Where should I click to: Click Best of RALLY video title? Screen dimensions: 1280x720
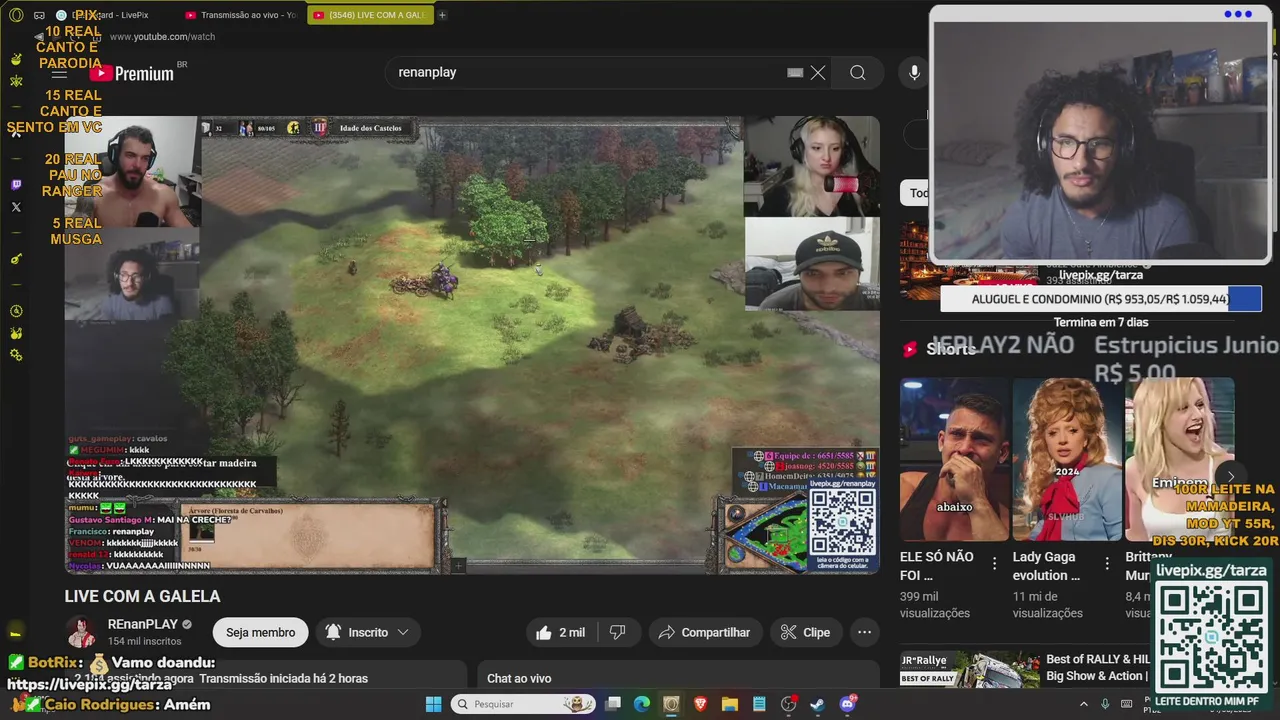pos(1098,667)
